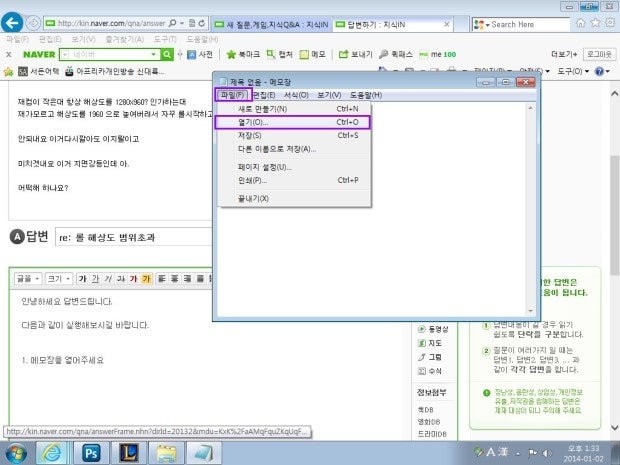Click the 캡처 capture tool icon
The height and width of the screenshot is (465, 620).
(279, 54)
